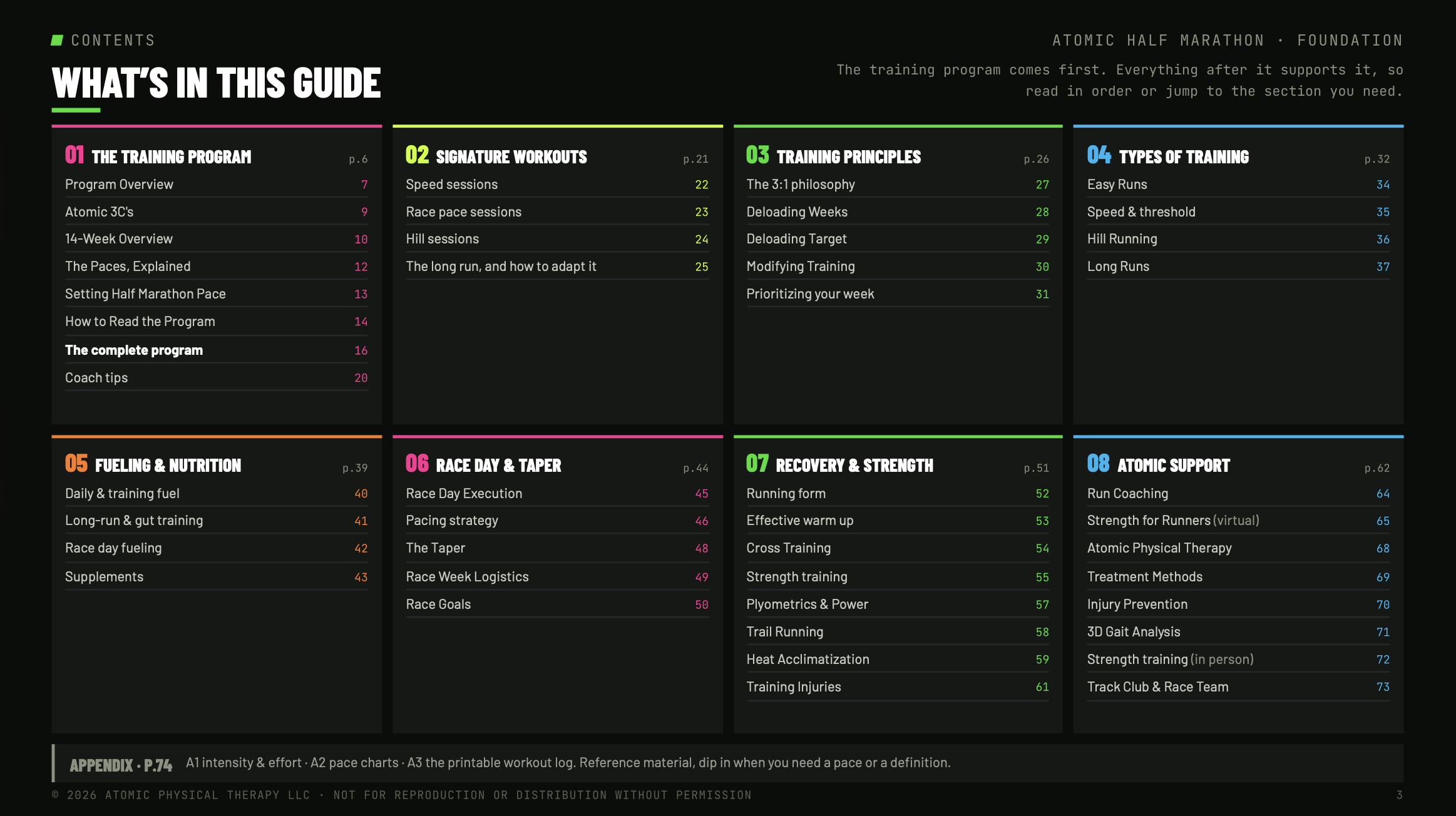Open the 3D Gait Analysis entry
The width and height of the screenshot is (1456, 816).
1238,632
